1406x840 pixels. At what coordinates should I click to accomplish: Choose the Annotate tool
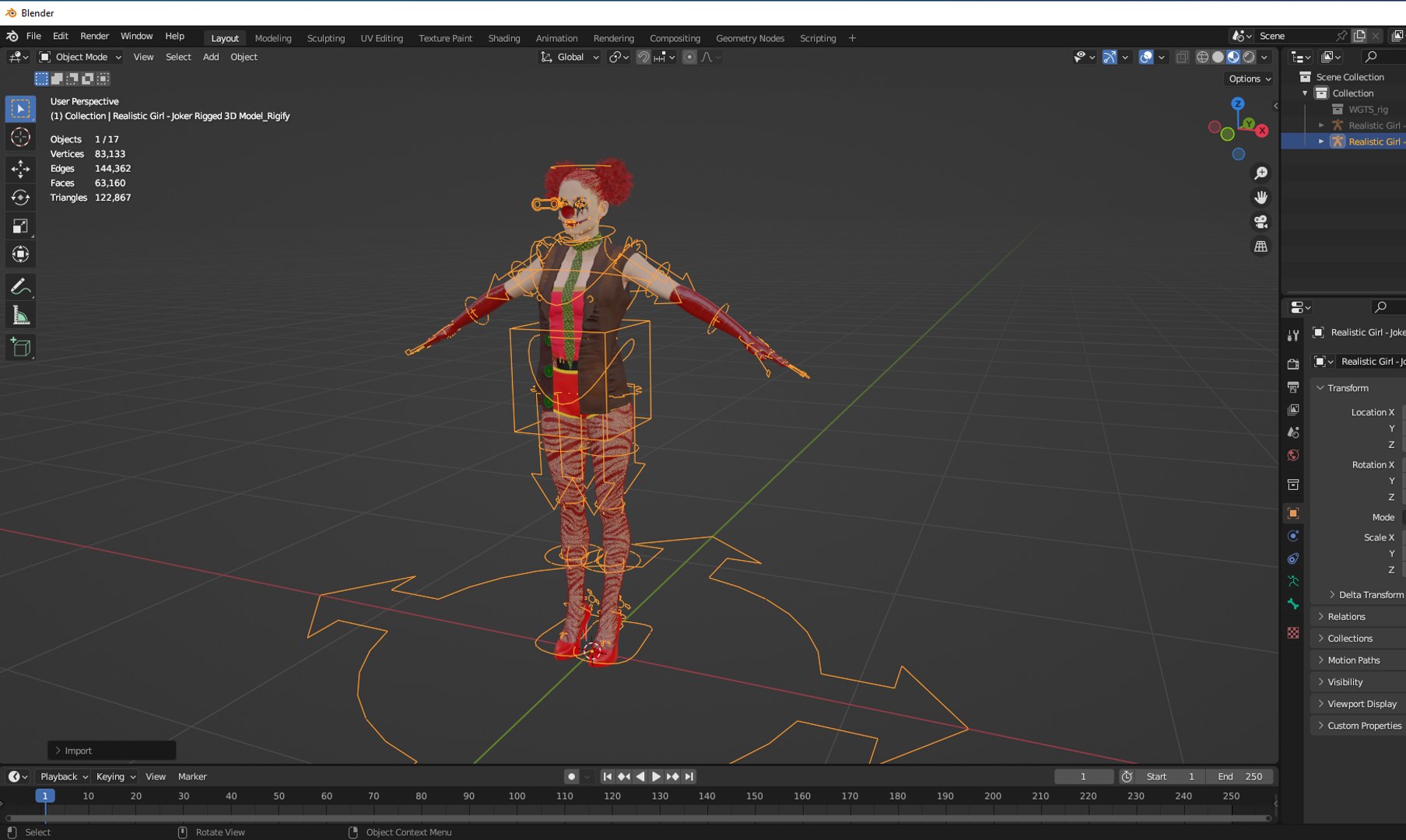(x=20, y=287)
